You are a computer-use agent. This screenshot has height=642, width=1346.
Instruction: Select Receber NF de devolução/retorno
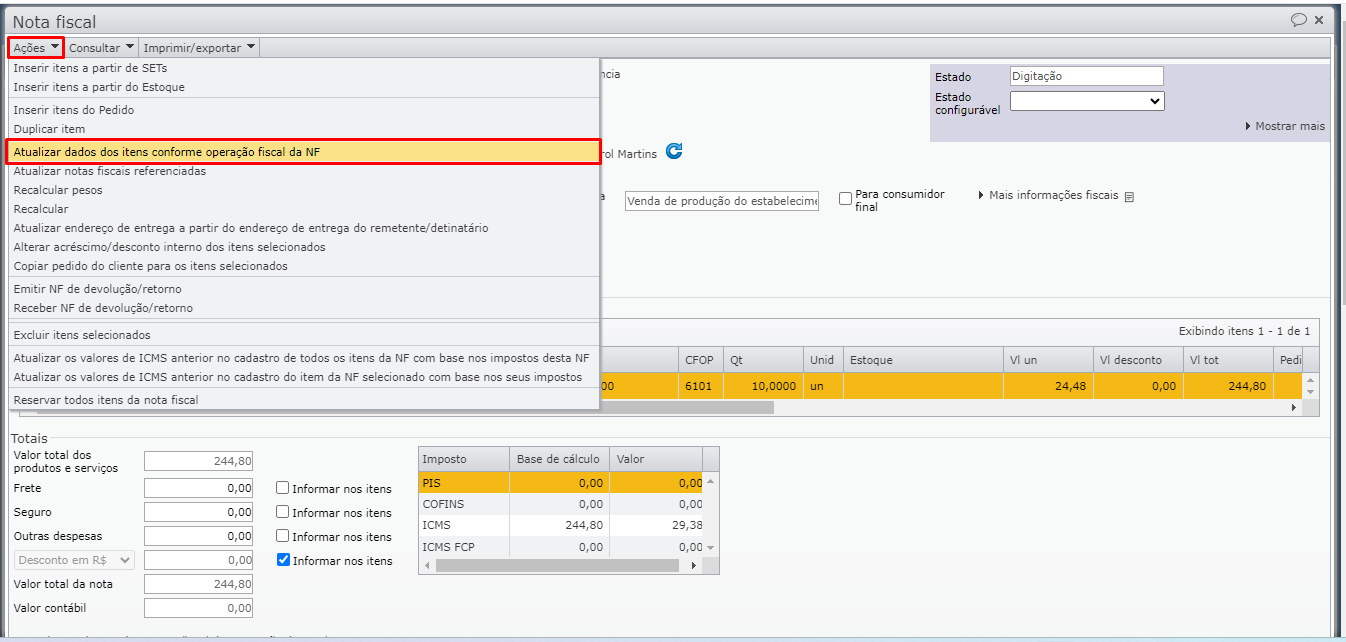[x=304, y=308]
